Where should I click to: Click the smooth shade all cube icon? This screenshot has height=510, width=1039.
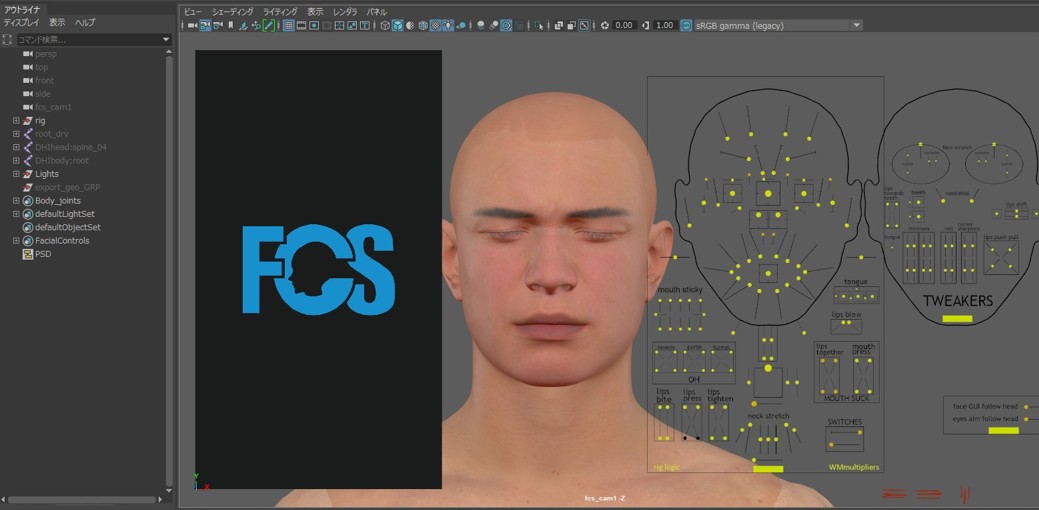coord(397,25)
